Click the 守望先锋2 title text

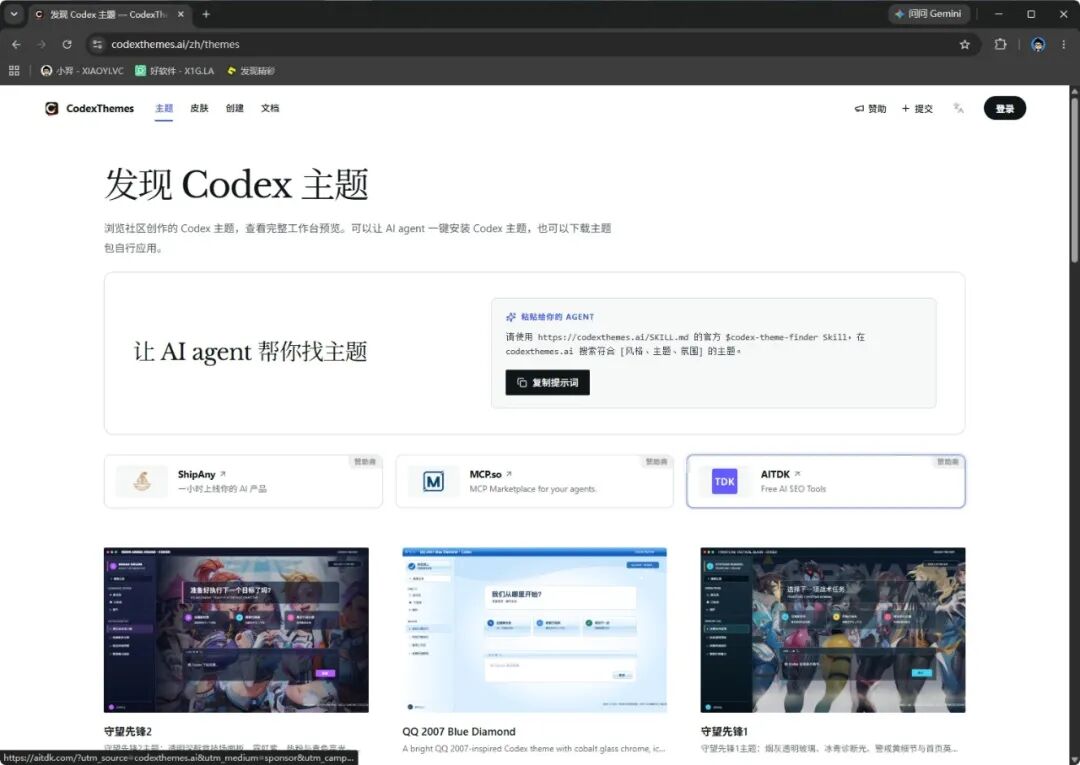(x=128, y=731)
